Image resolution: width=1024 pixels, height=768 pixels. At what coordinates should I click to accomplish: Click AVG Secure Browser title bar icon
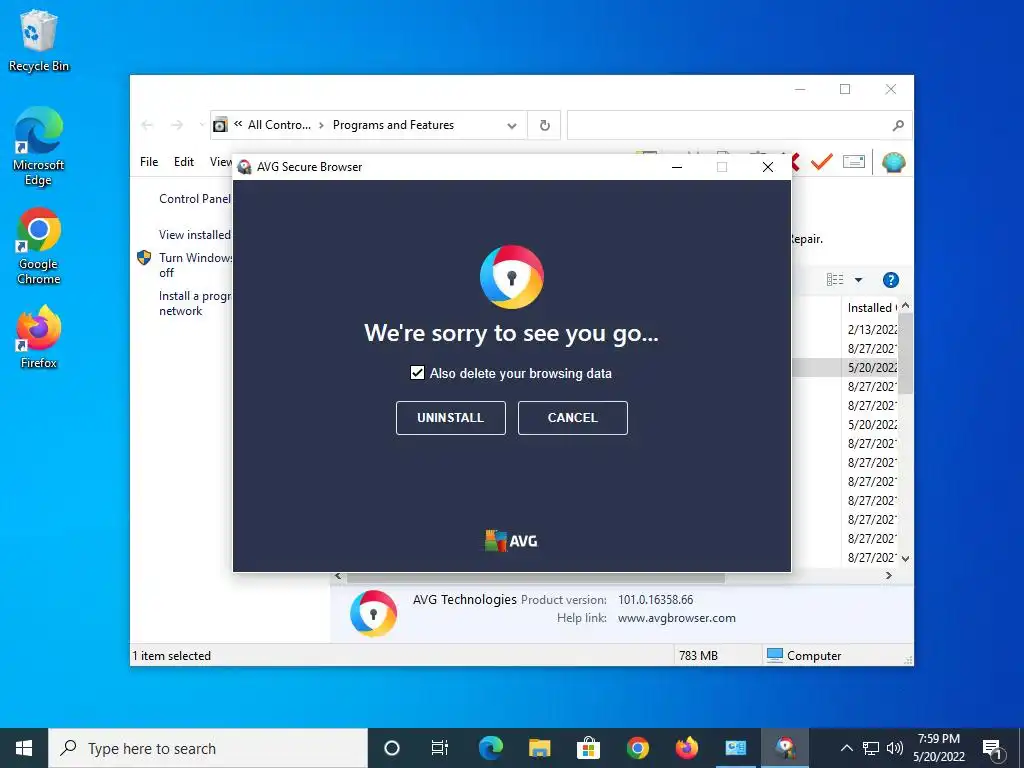click(245, 167)
